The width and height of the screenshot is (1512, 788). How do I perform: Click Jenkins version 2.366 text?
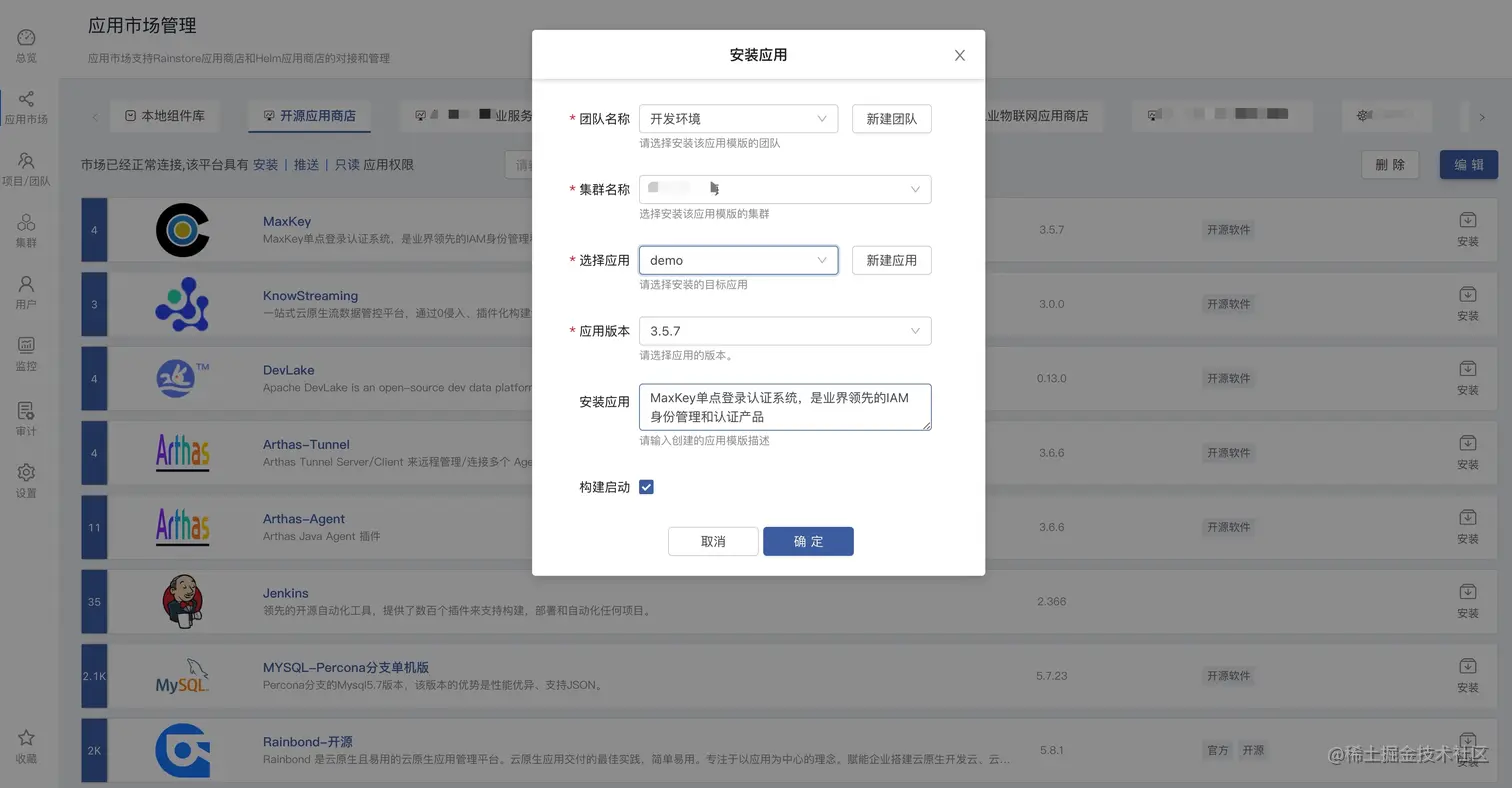[1051, 601]
